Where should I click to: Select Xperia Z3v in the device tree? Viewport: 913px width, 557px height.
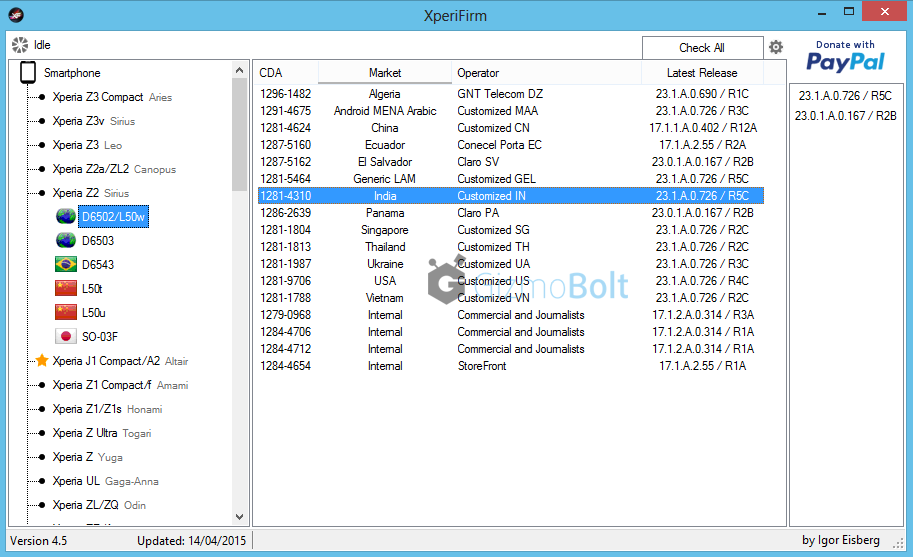93,121
